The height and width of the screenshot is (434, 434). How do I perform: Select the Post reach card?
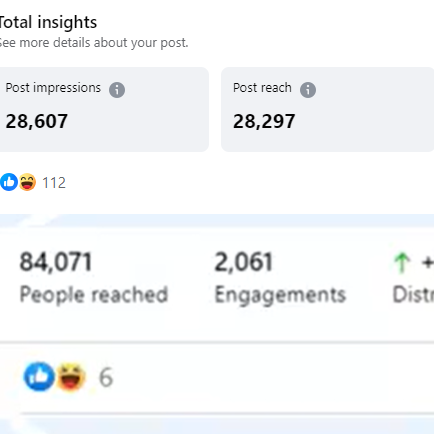pyautogui.click(x=328, y=109)
